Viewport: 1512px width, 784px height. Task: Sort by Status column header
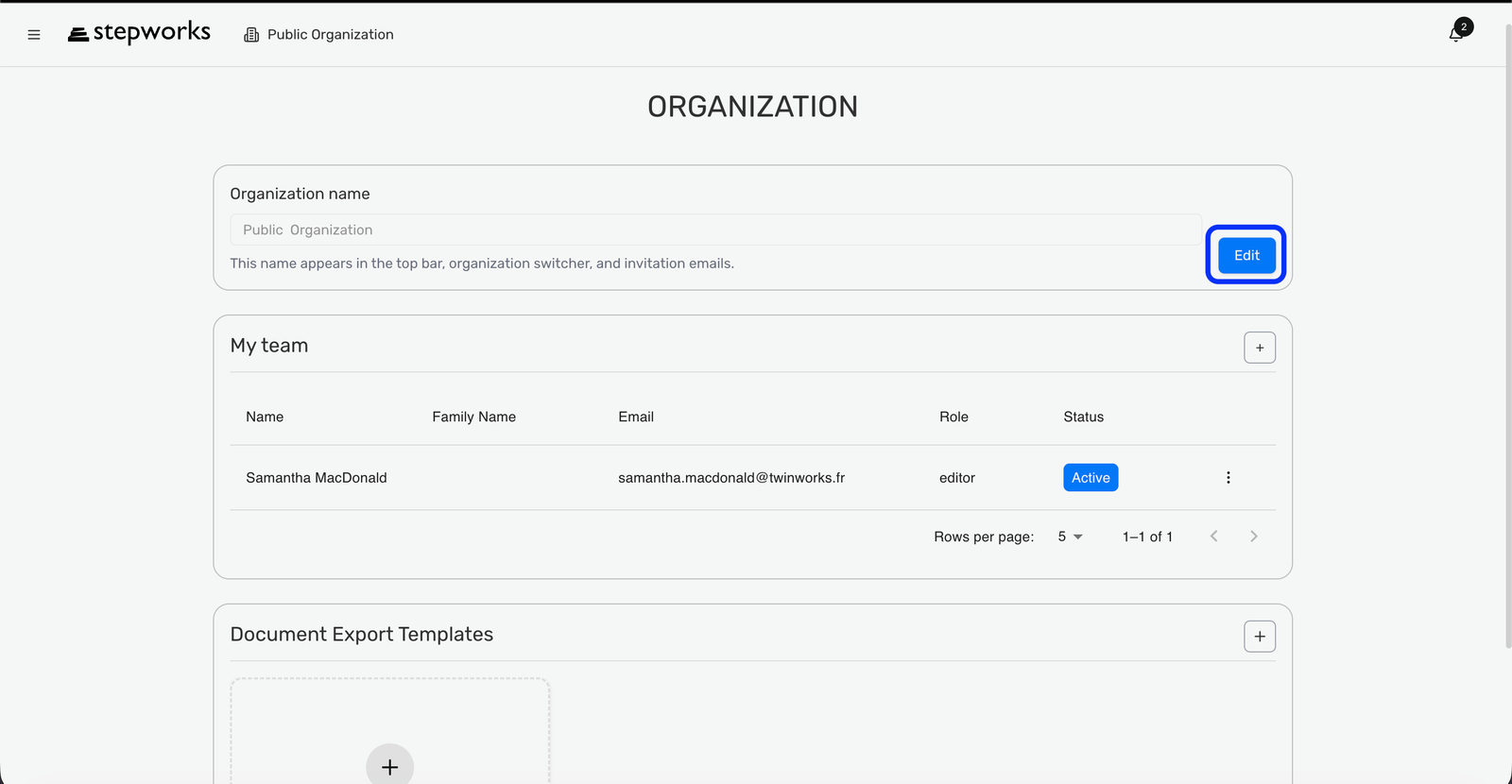pos(1084,417)
